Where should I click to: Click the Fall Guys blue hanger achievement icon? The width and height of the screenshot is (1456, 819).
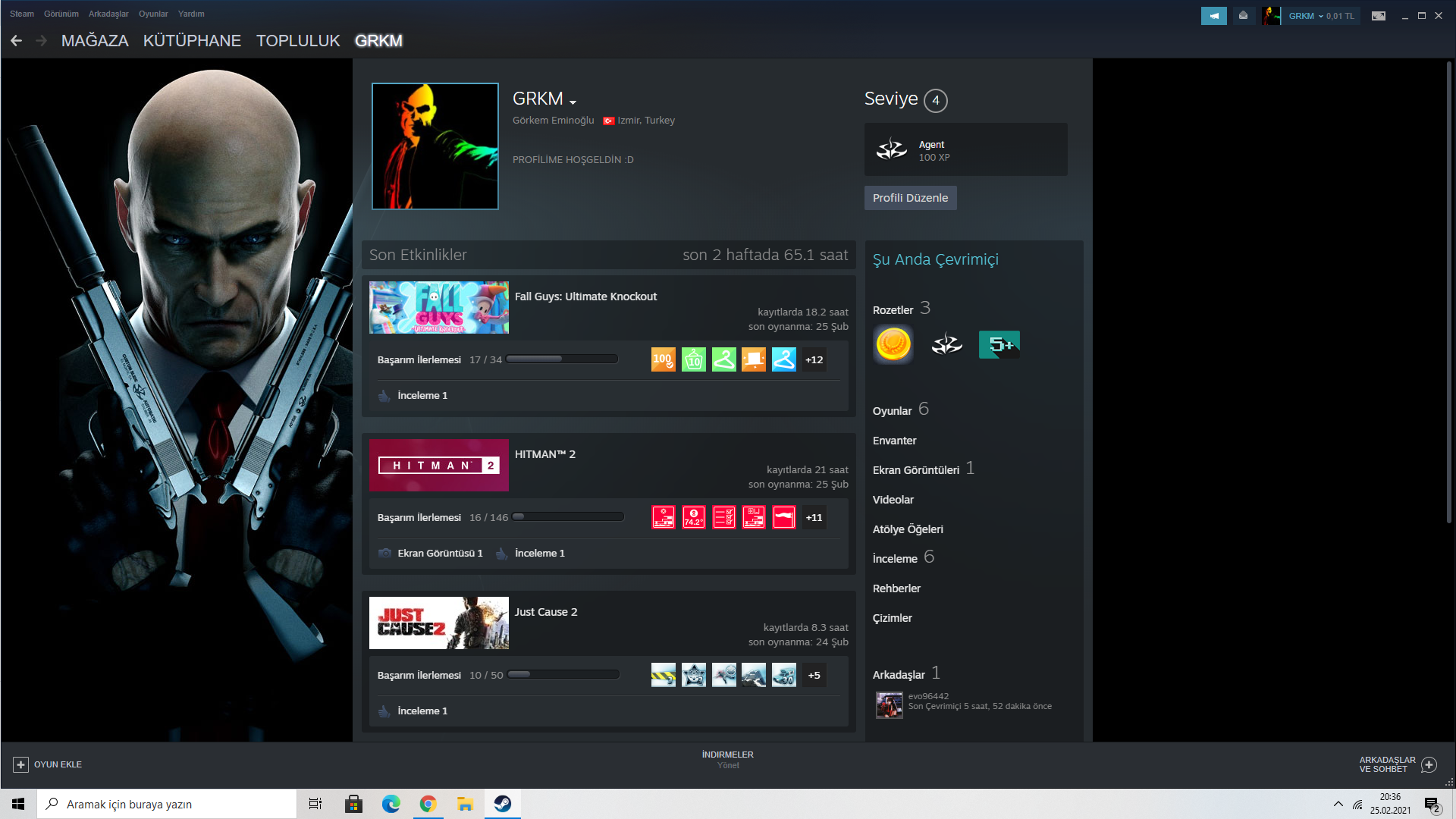(784, 359)
